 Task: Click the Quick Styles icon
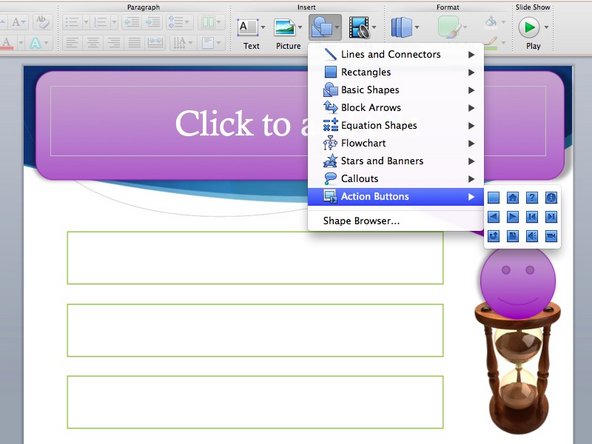(x=449, y=27)
